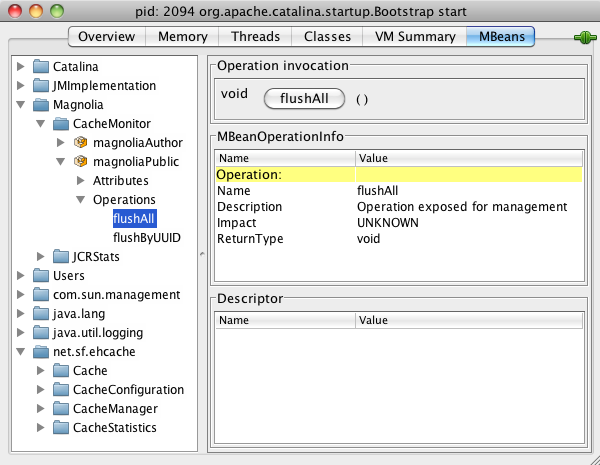Click 'Operation exposed for management' text
Image resolution: width=600 pixels, height=465 pixels.
(462, 207)
